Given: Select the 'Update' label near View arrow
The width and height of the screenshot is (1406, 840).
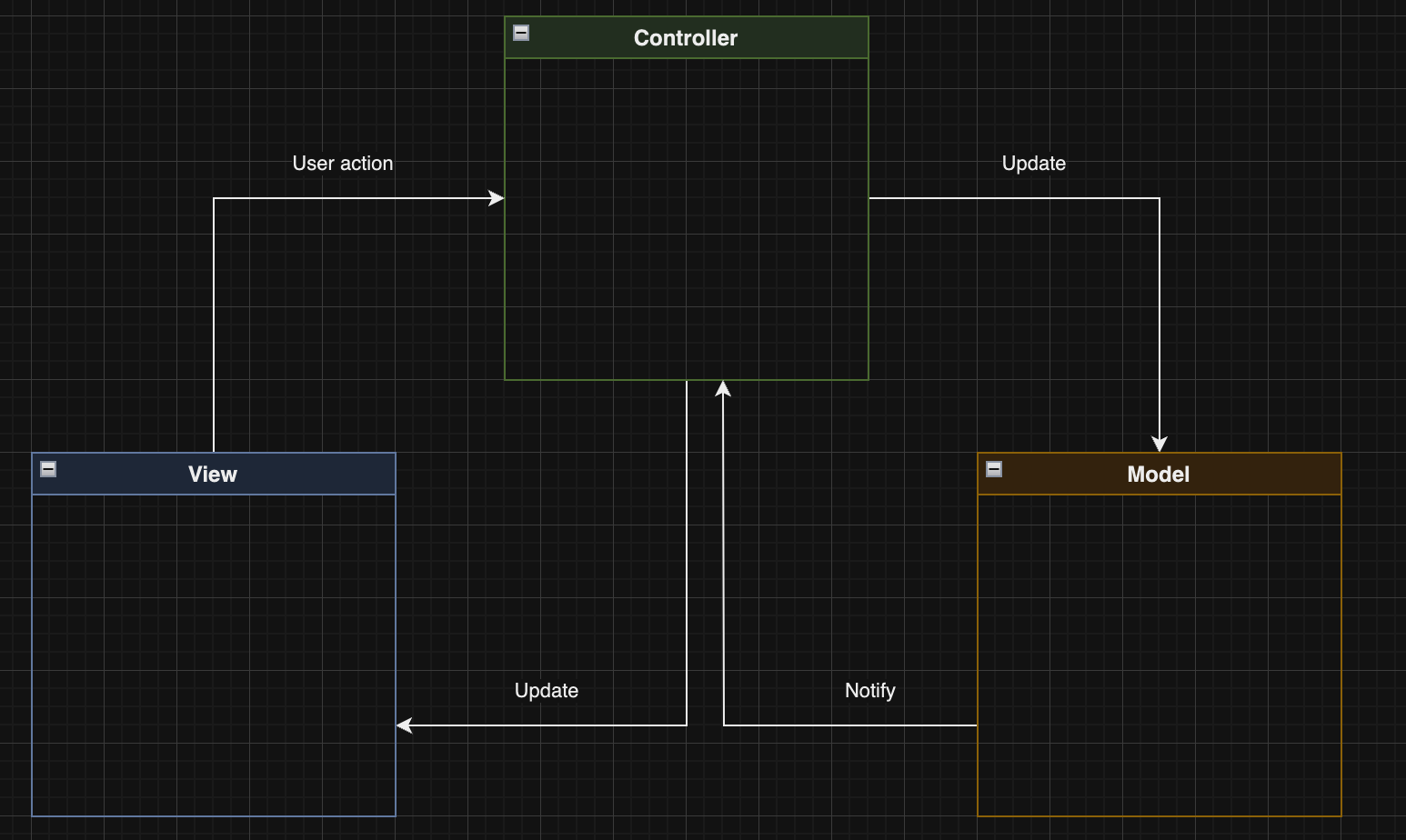Looking at the screenshot, I should point(547,691).
